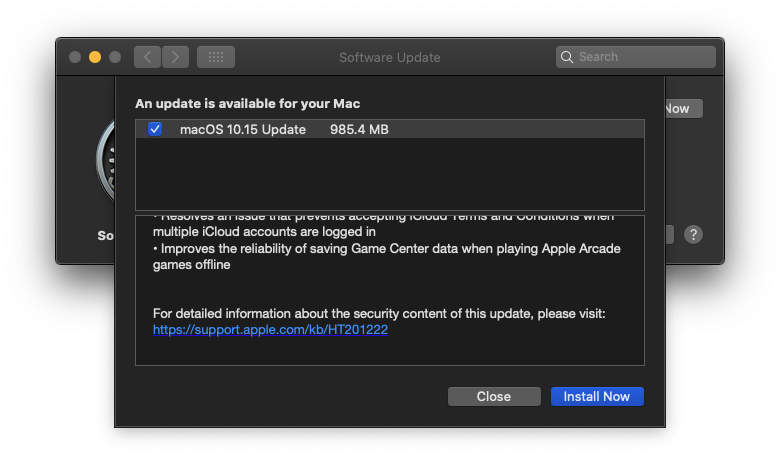Go back with the left arrow button
This screenshot has width=780, height=454.
click(148, 57)
